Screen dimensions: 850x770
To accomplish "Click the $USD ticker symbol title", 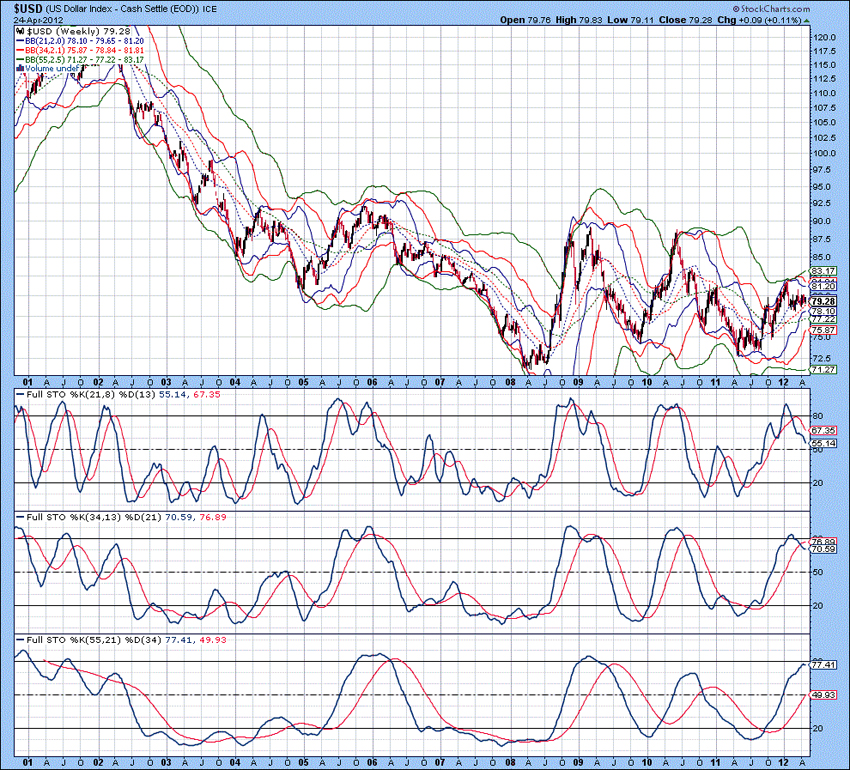I will click(x=27, y=8).
